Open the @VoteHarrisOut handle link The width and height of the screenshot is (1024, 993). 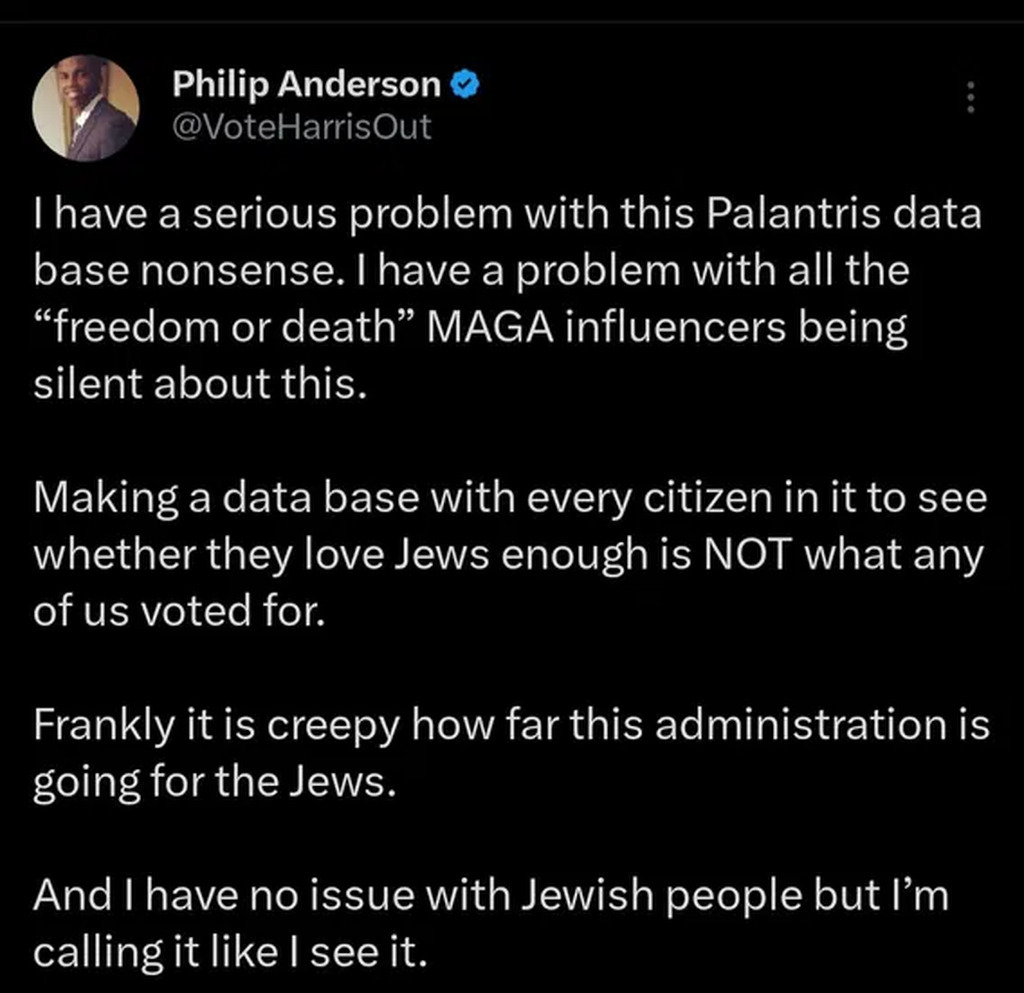302,127
